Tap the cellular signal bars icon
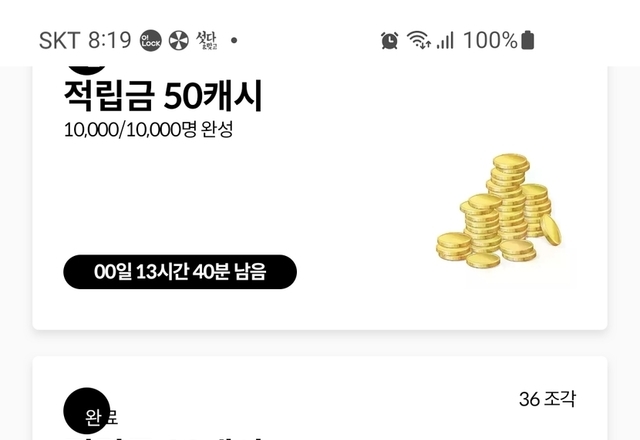Image resolution: width=640 pixels, height=440 pixels. pos(445,41)
